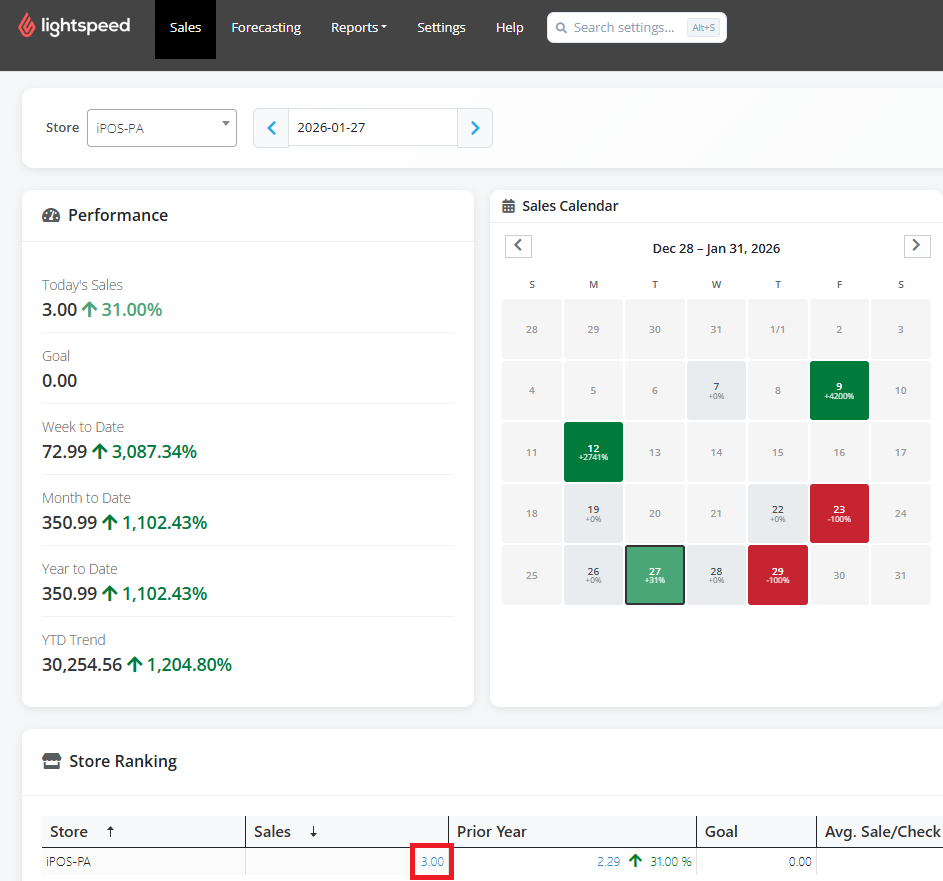Open the Forecasting tab
This screenshot has width=943, height=881.
[x=266, y=28]
